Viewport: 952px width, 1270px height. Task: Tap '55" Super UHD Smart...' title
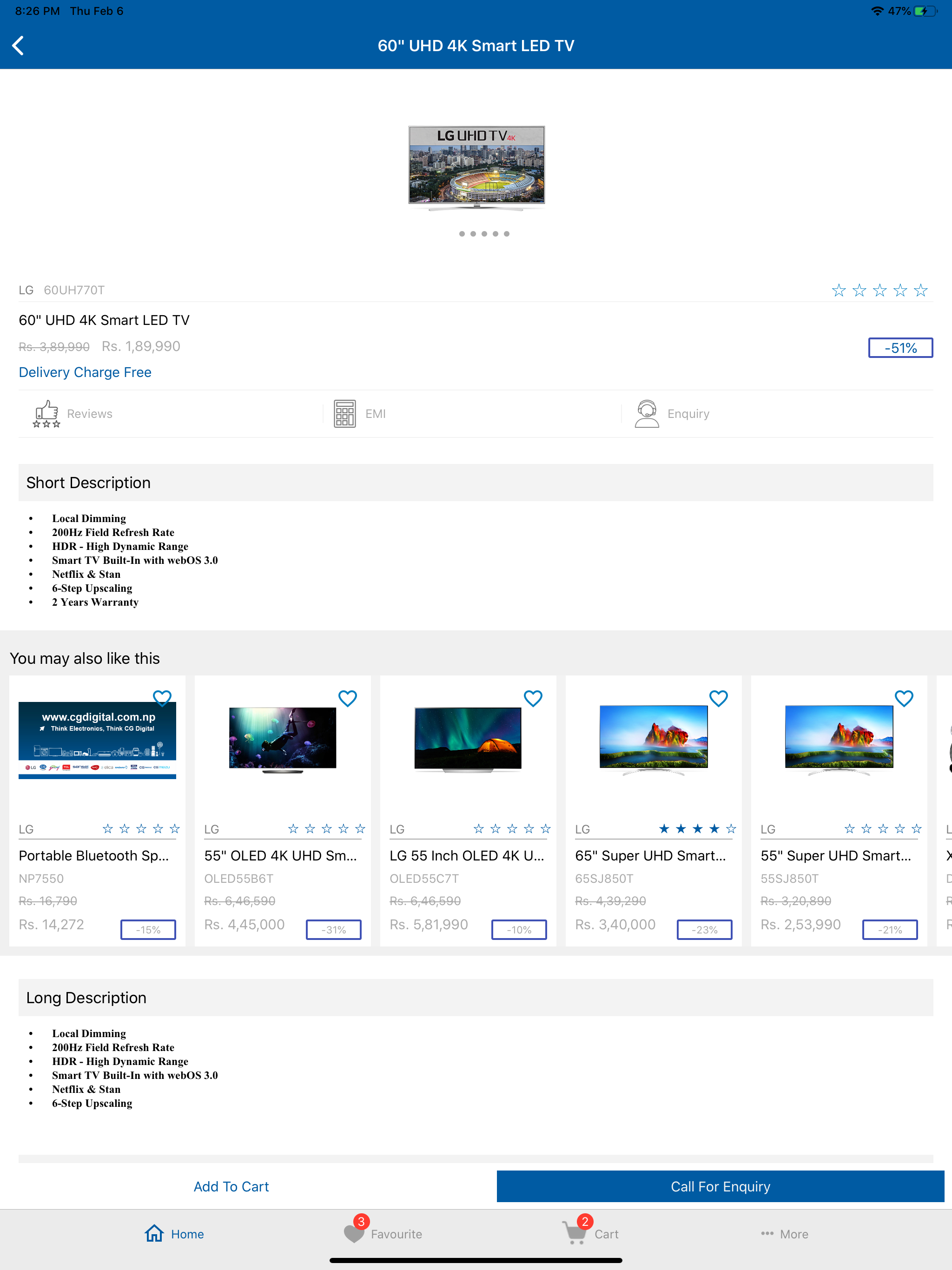(x=836, y=855)
